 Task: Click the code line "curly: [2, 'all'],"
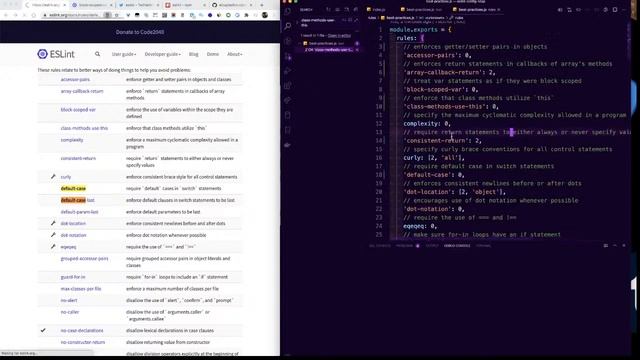click(x=434, y=158)
